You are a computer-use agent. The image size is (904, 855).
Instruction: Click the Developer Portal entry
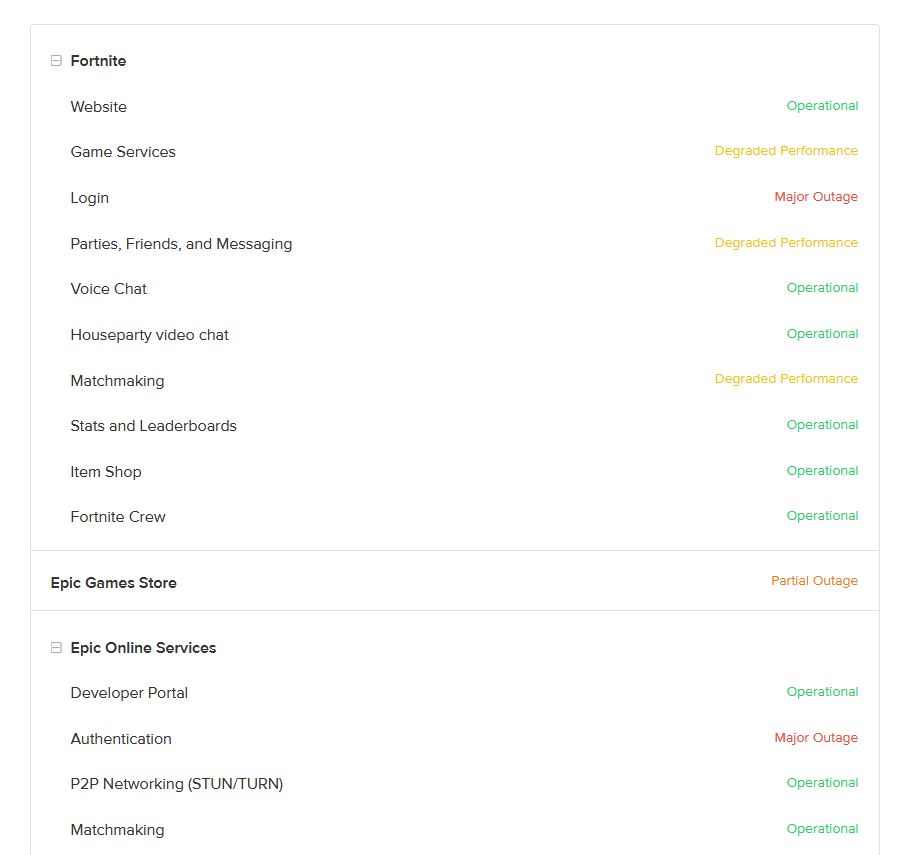pos(129,693)
